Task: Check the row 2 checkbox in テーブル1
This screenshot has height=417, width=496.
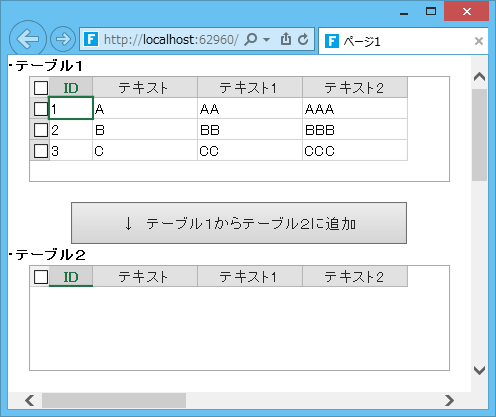Action: pyautogui.click(x=41, y=130)
